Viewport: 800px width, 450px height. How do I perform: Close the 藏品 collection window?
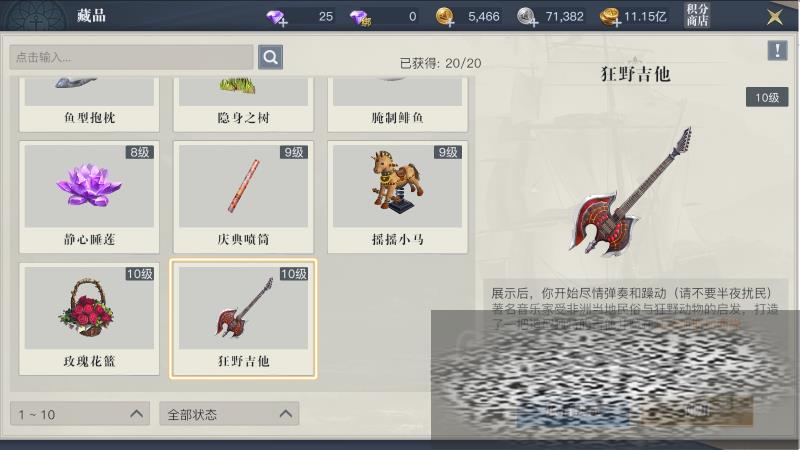(x=775, y=17)
